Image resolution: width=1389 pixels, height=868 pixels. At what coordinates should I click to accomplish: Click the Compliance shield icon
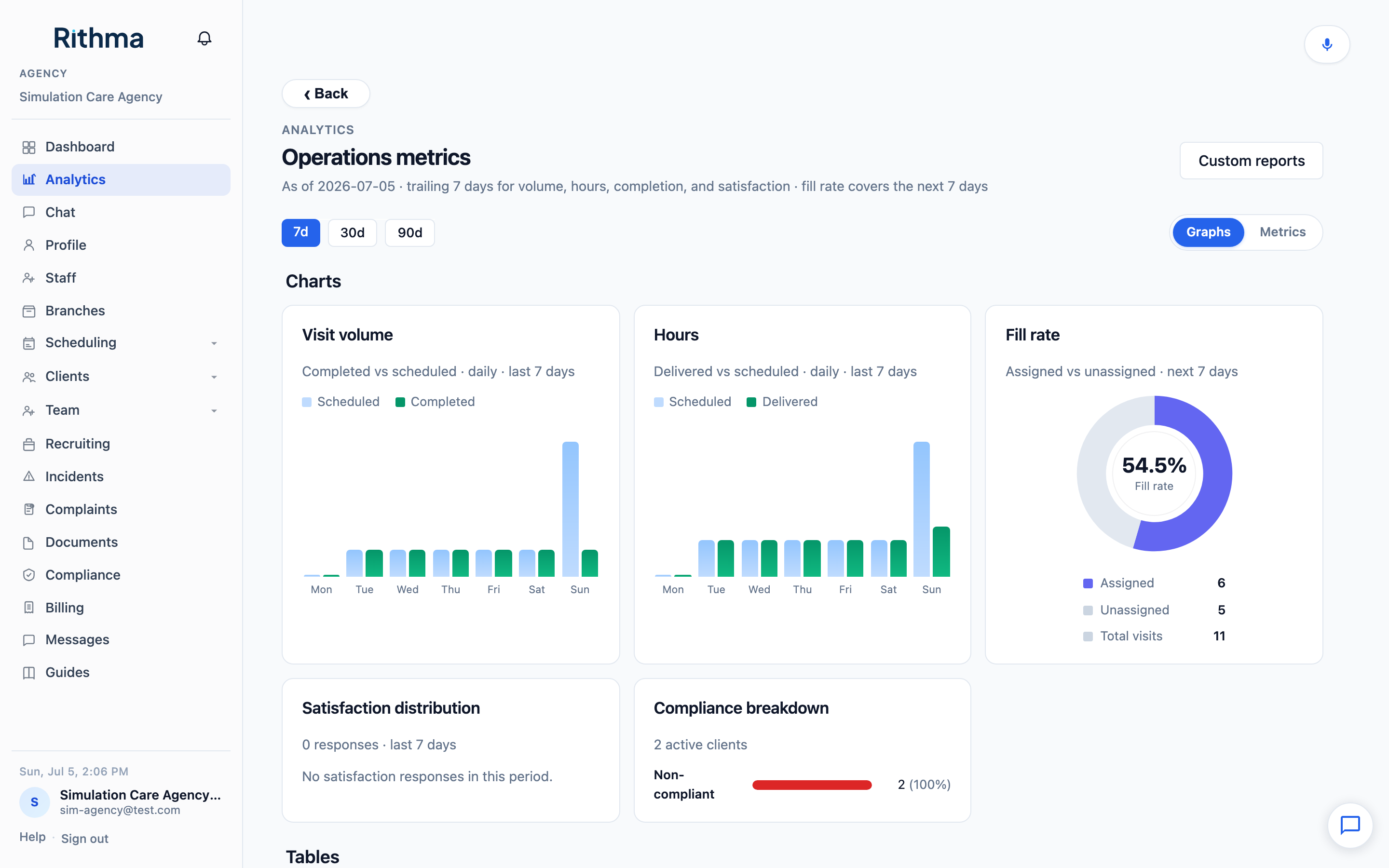[29, 575]
